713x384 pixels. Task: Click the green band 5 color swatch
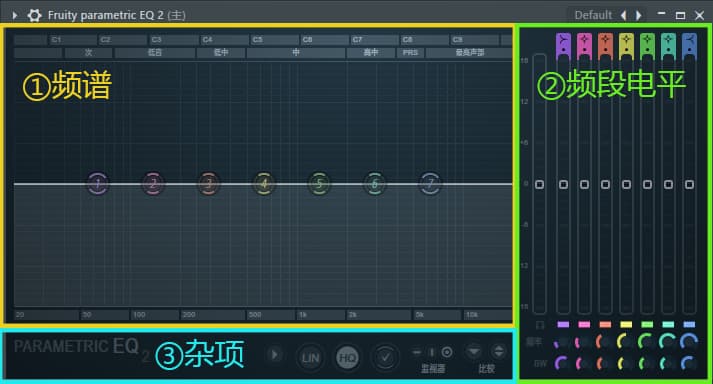tap(647, 324)
